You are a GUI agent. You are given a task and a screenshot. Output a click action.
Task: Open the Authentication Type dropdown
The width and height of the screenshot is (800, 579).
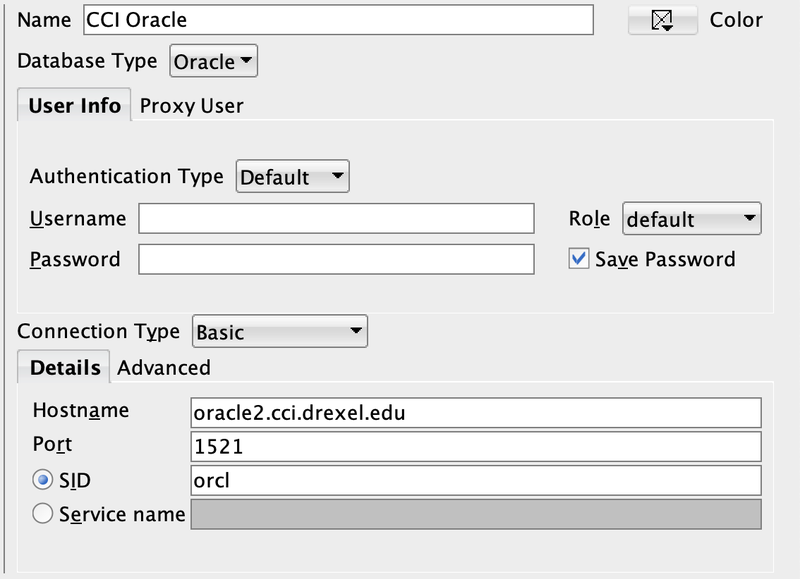click(x=292, y=177)
